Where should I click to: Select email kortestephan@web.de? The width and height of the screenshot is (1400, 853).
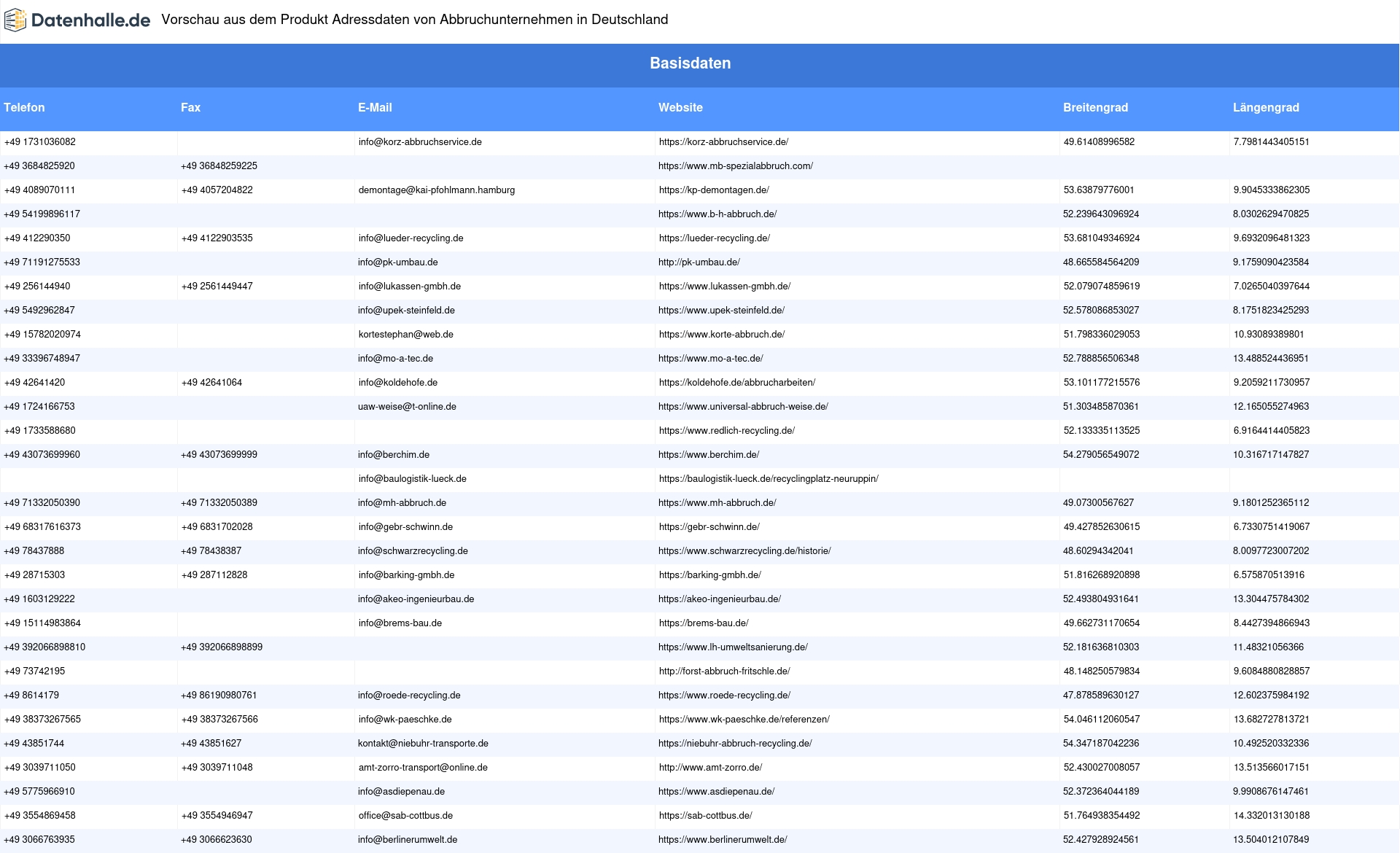[406, 335]
